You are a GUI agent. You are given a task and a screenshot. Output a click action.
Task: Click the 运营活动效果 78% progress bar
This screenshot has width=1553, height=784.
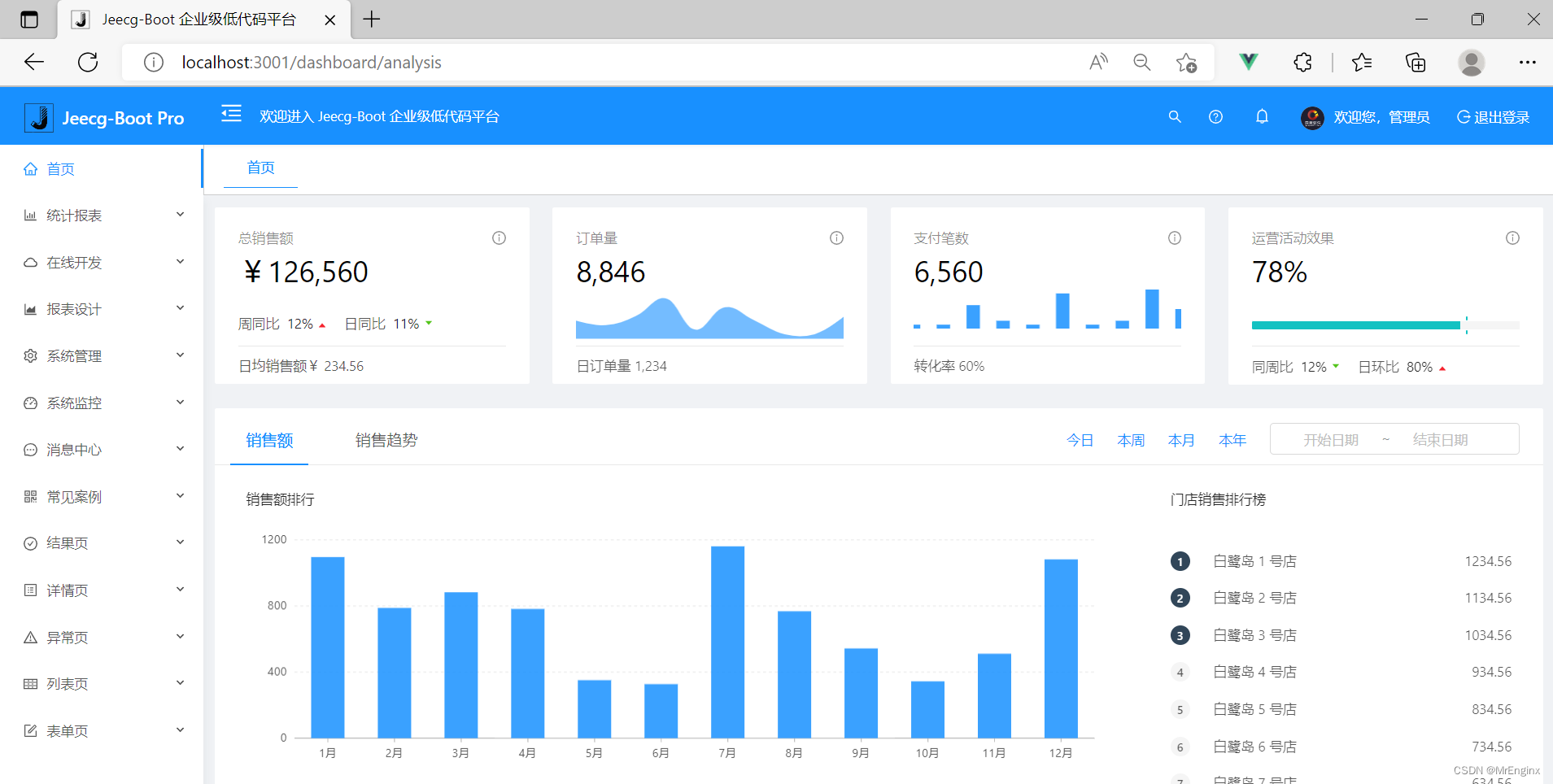[1385, 325]
